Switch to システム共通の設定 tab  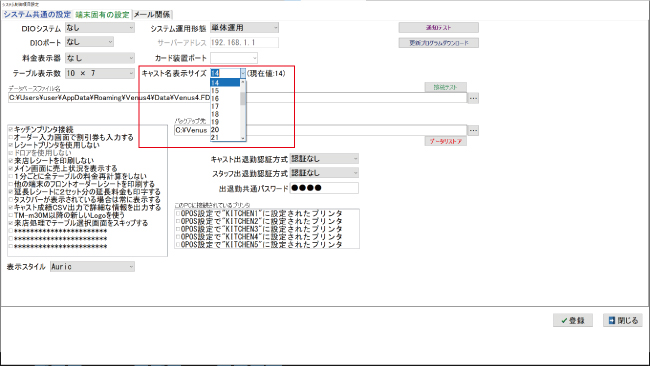(37, 15)
